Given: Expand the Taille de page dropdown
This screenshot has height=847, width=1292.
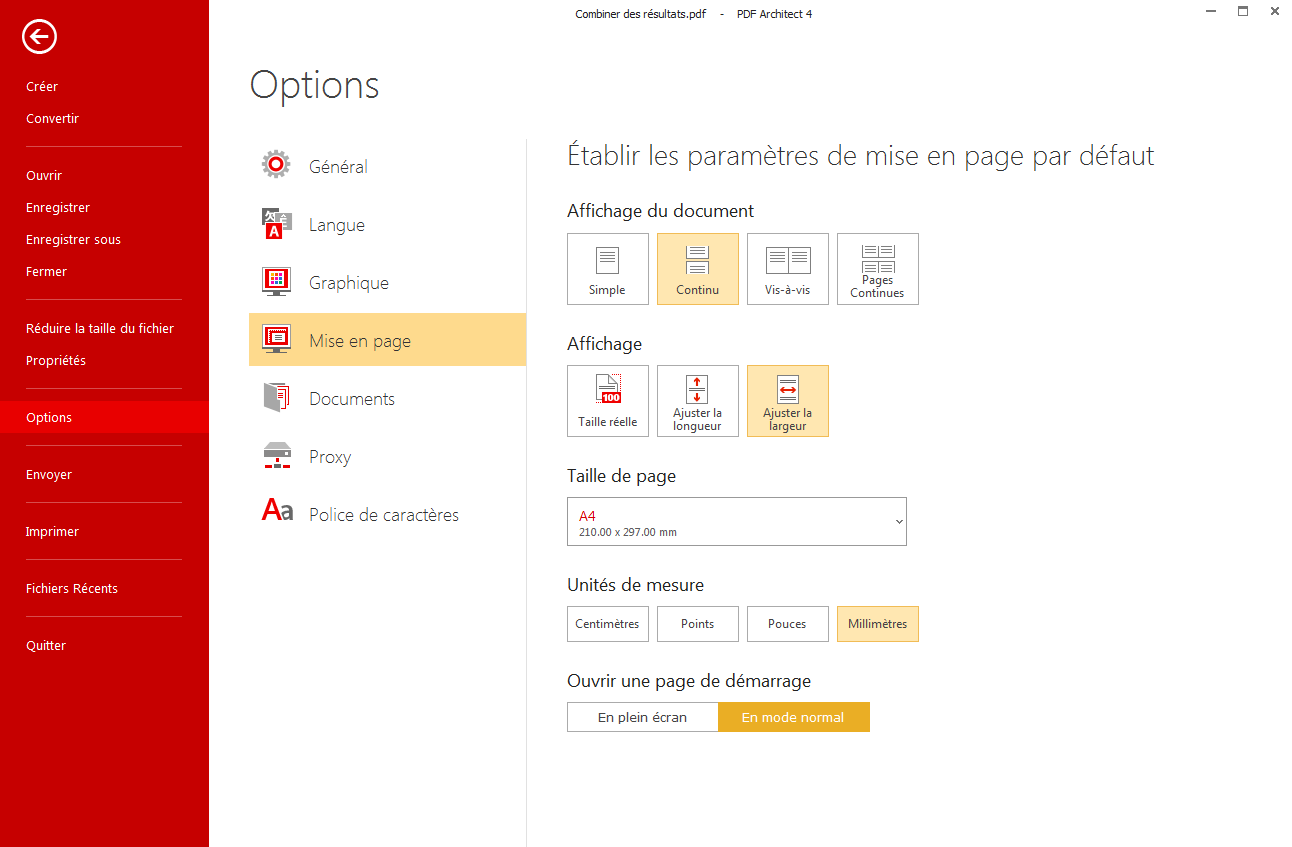Looking at the screenshot, I should click(736, 522).
